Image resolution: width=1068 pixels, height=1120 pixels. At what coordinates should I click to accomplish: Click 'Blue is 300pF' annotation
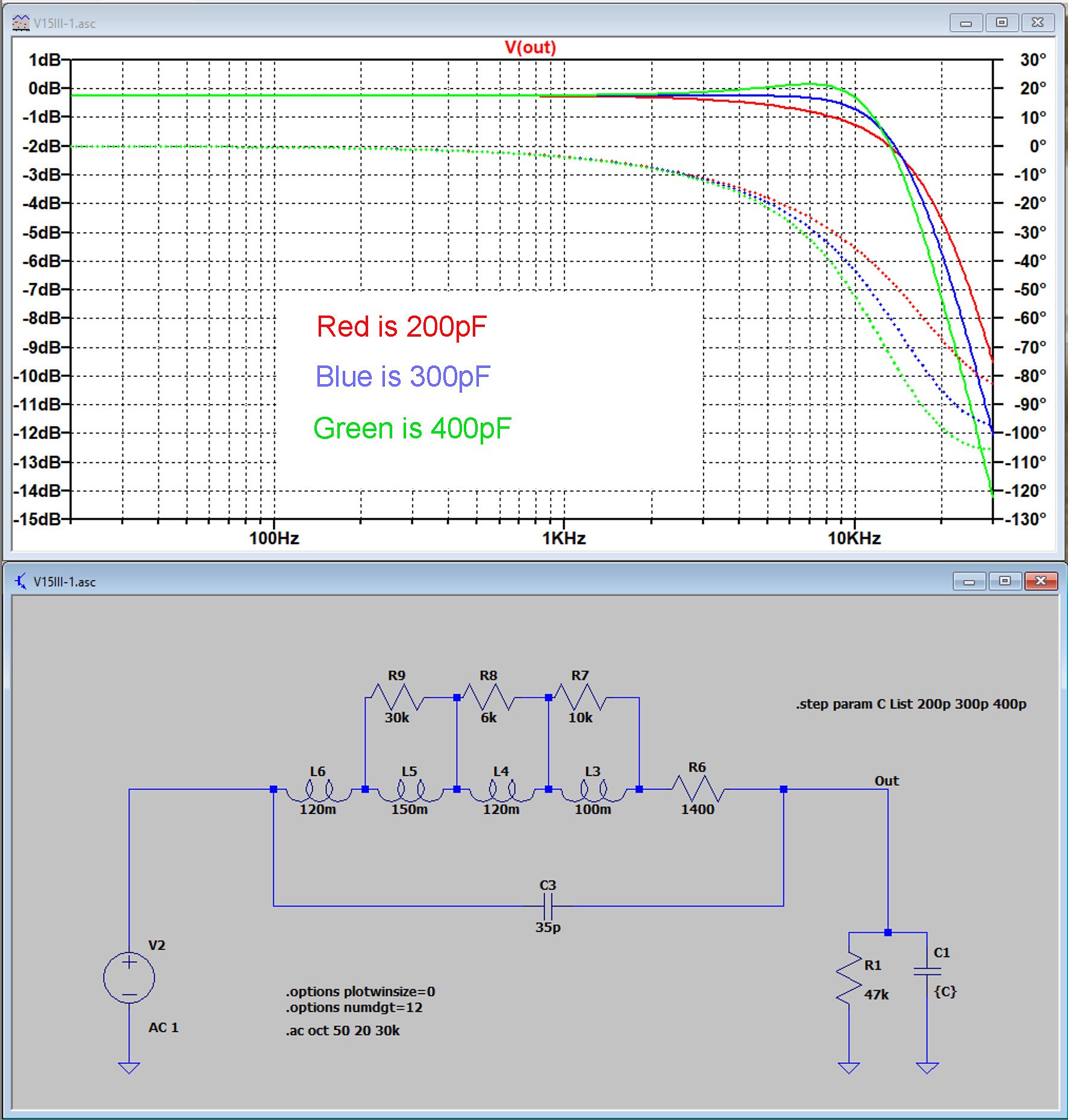click(402, 376)
